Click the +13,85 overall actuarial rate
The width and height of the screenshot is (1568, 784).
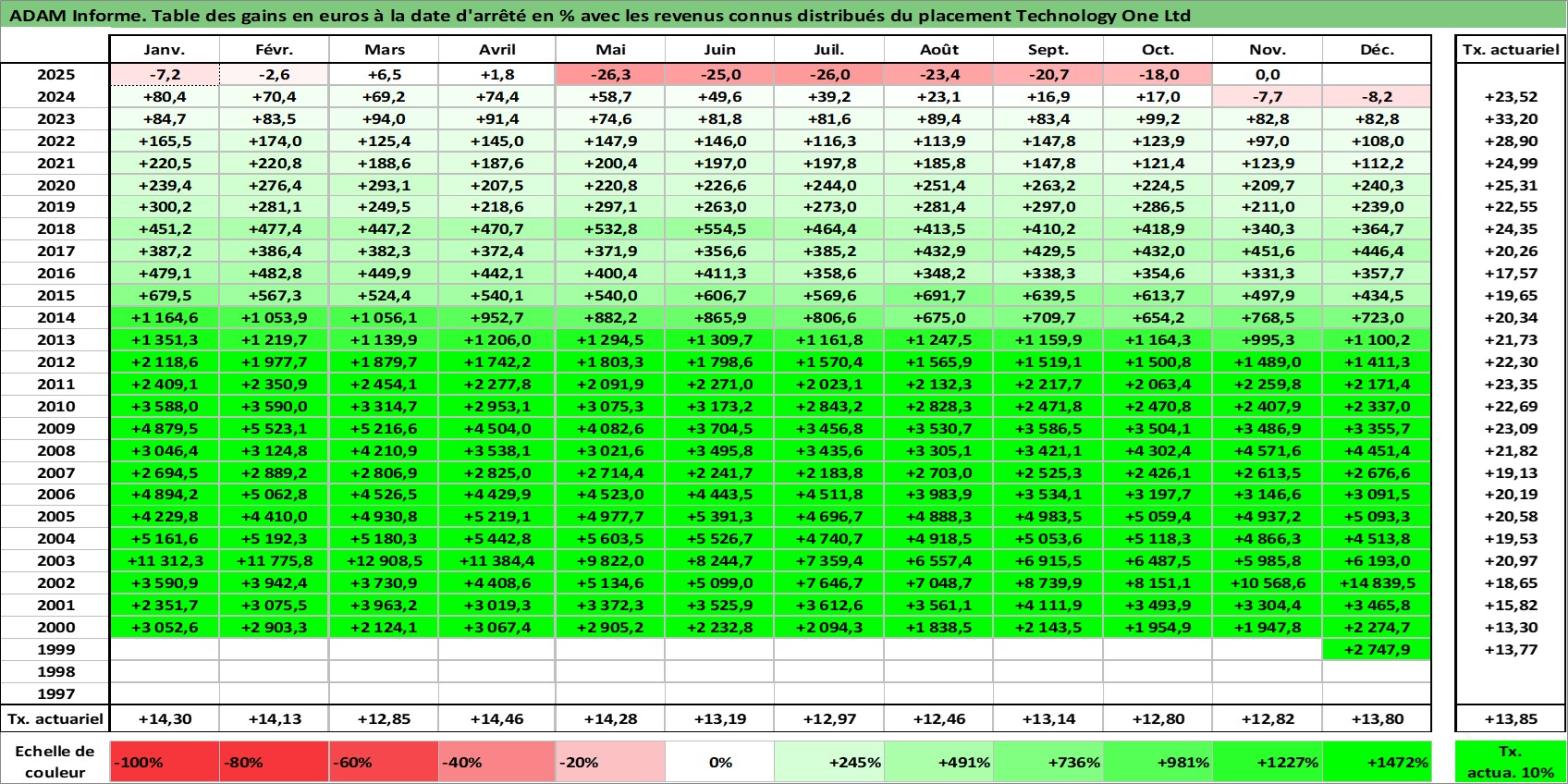coord(1511,718)
